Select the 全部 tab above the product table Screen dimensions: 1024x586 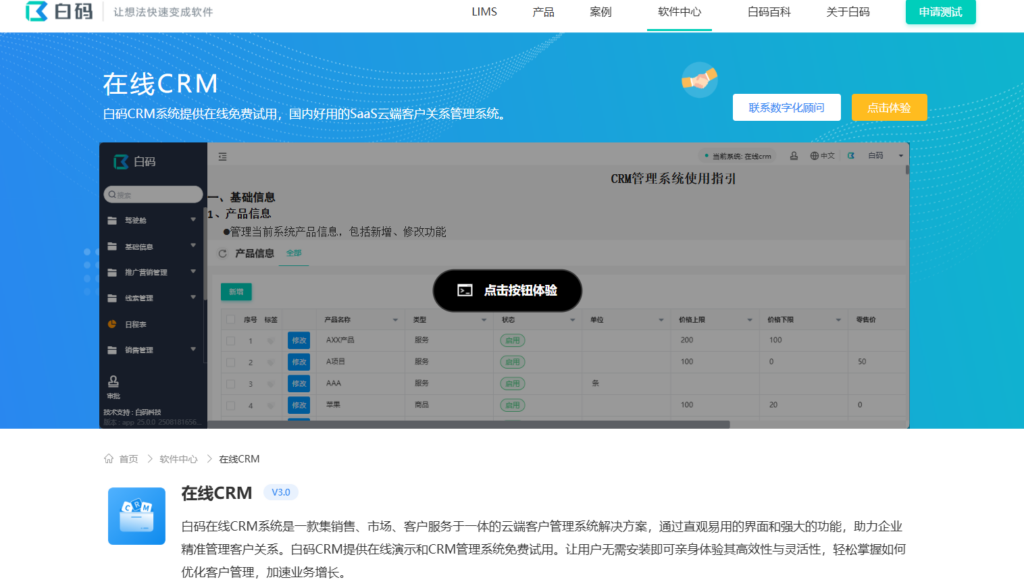[295, 254]
